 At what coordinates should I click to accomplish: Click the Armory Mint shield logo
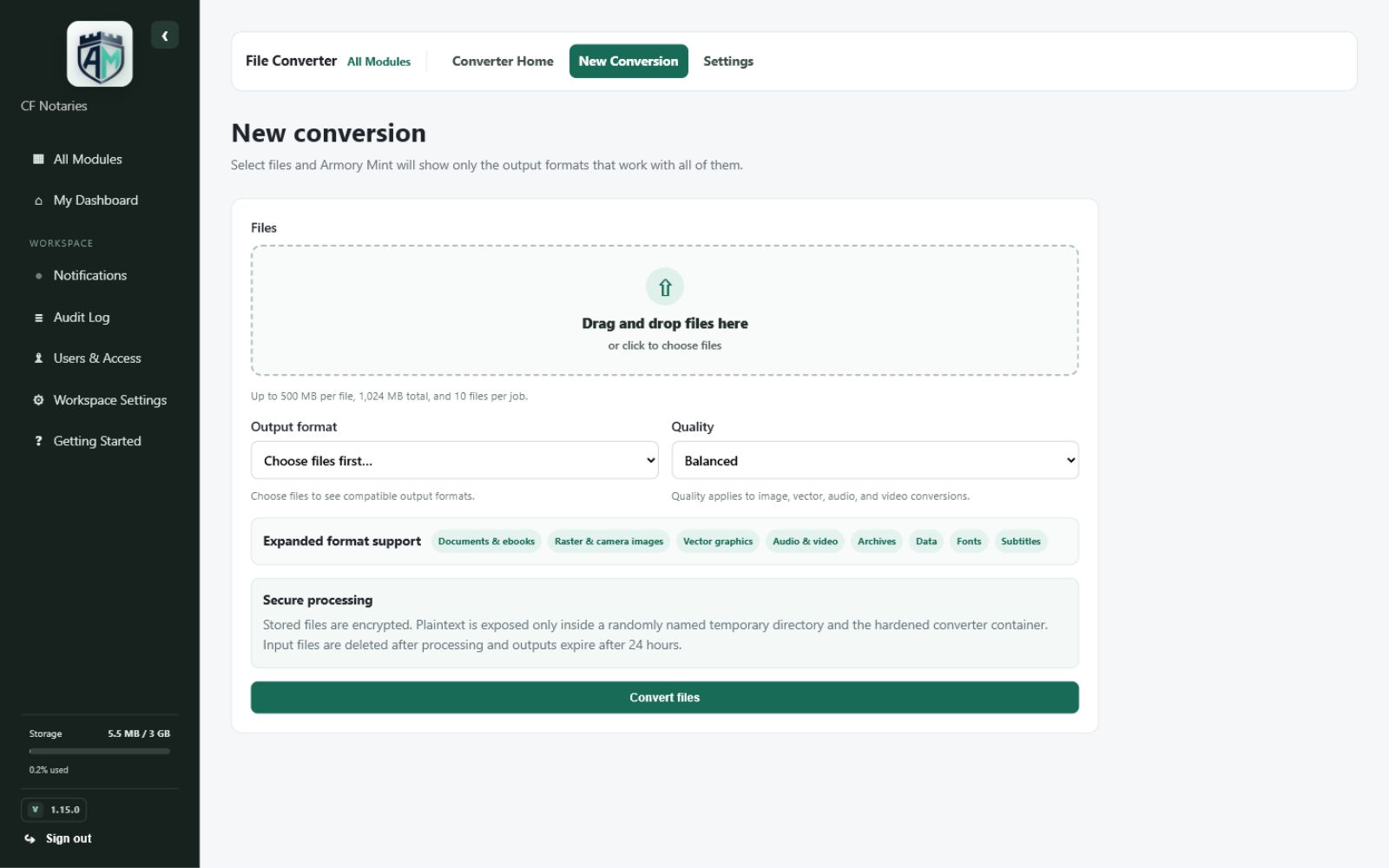pos(100,54)
